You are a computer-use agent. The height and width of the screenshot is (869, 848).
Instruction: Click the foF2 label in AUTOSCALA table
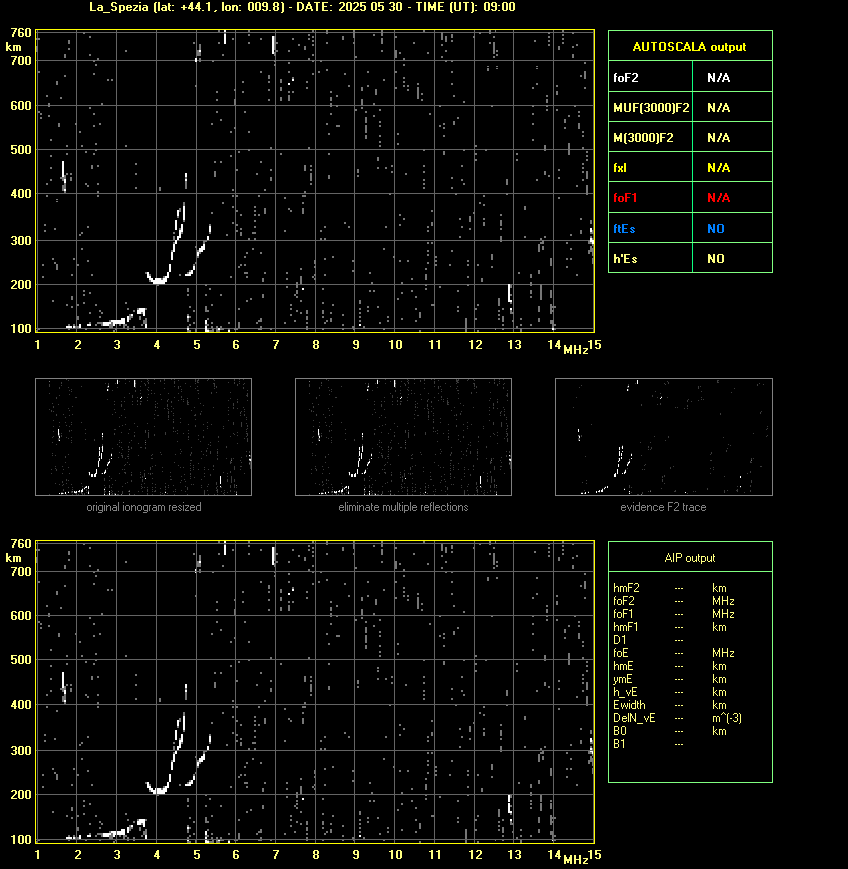tap(626, 78)
